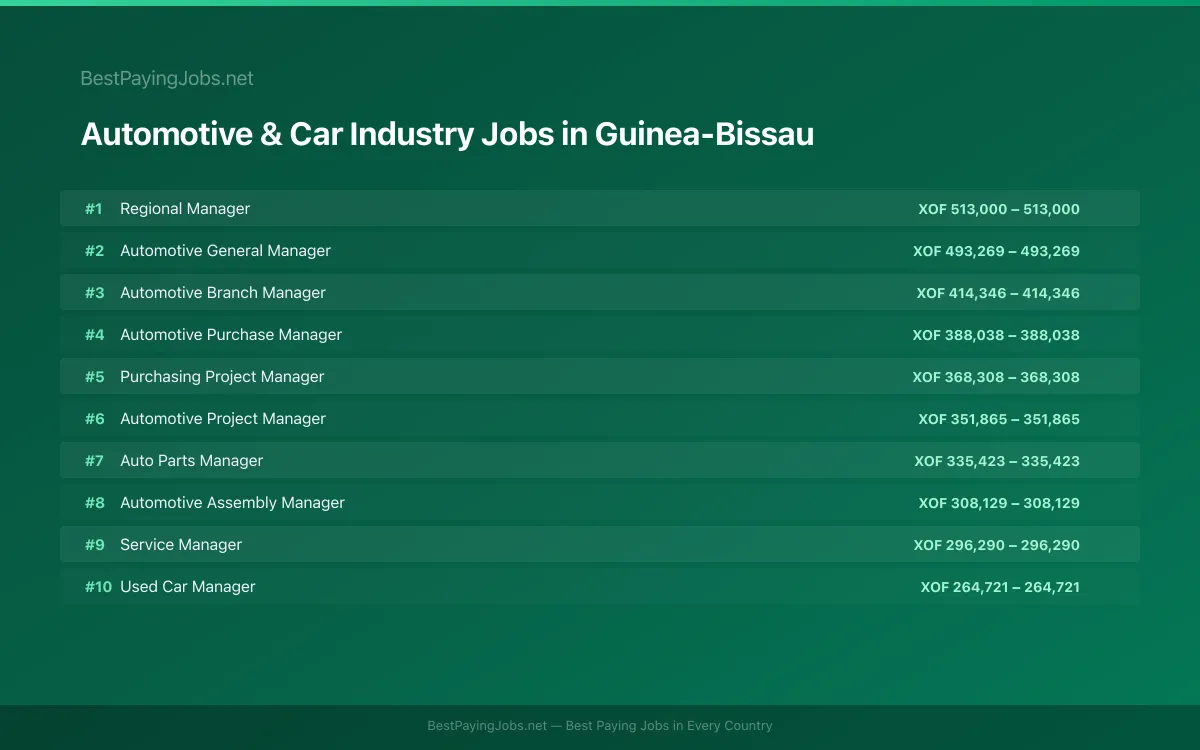The height and width of the screenshot is (750, 1200).
Task: Click the Purchasing Project Manager job title
Action: (x=222, y=377)
